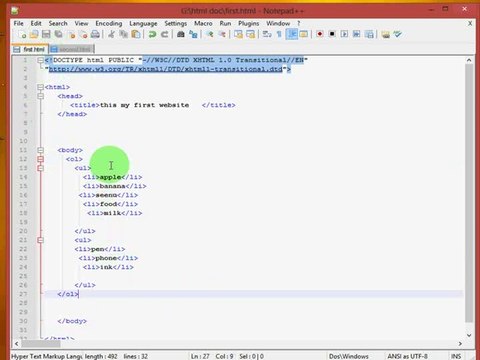Viewport: 480px width, 360px height.
Task: Open the Edit menu
Action: (x=36, y=23)
